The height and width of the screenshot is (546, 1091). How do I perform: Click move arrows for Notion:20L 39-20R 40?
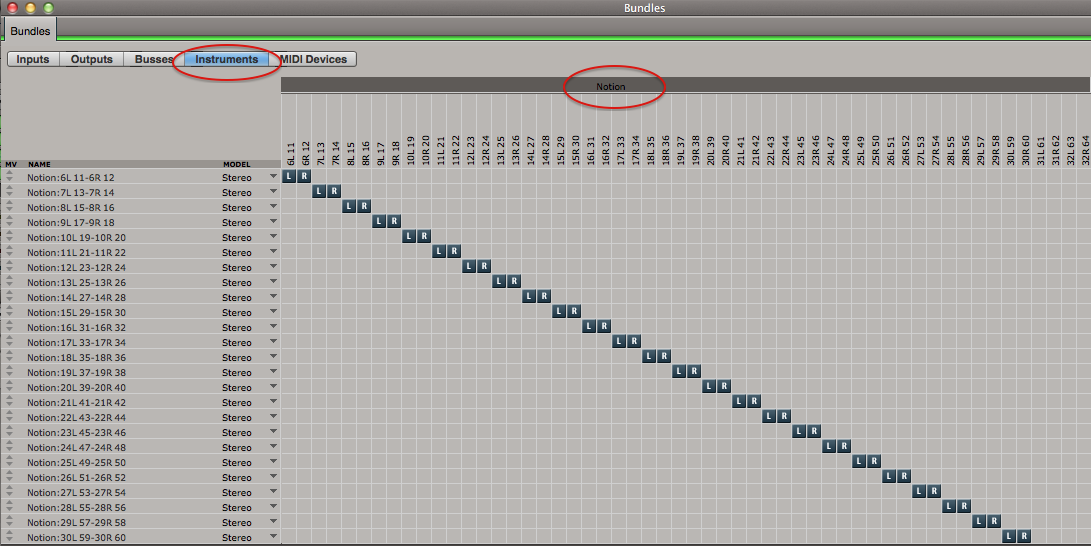(x=10, y=387)
